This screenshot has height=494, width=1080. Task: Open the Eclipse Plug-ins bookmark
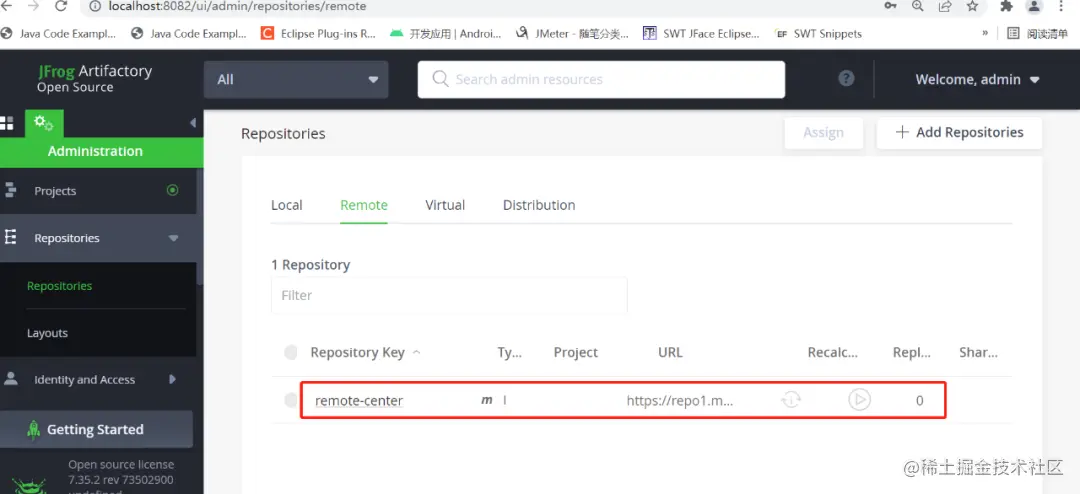click(318, 33)
